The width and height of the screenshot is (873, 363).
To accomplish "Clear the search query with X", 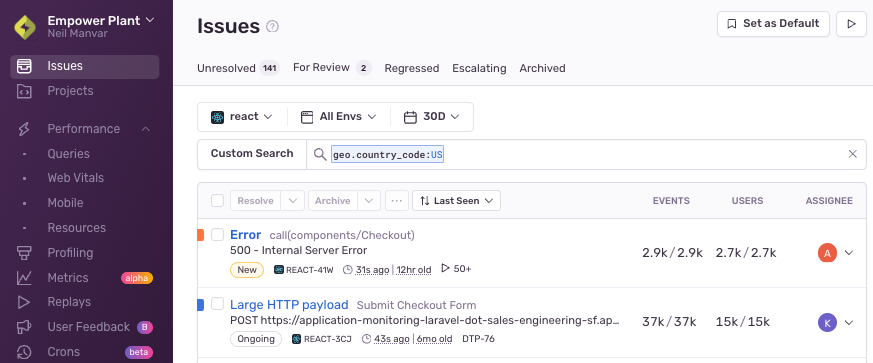I will [852, 154].
